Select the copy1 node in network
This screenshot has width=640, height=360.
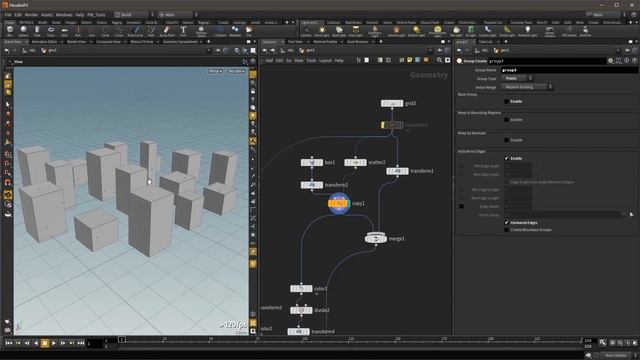[x=339, y=203]
